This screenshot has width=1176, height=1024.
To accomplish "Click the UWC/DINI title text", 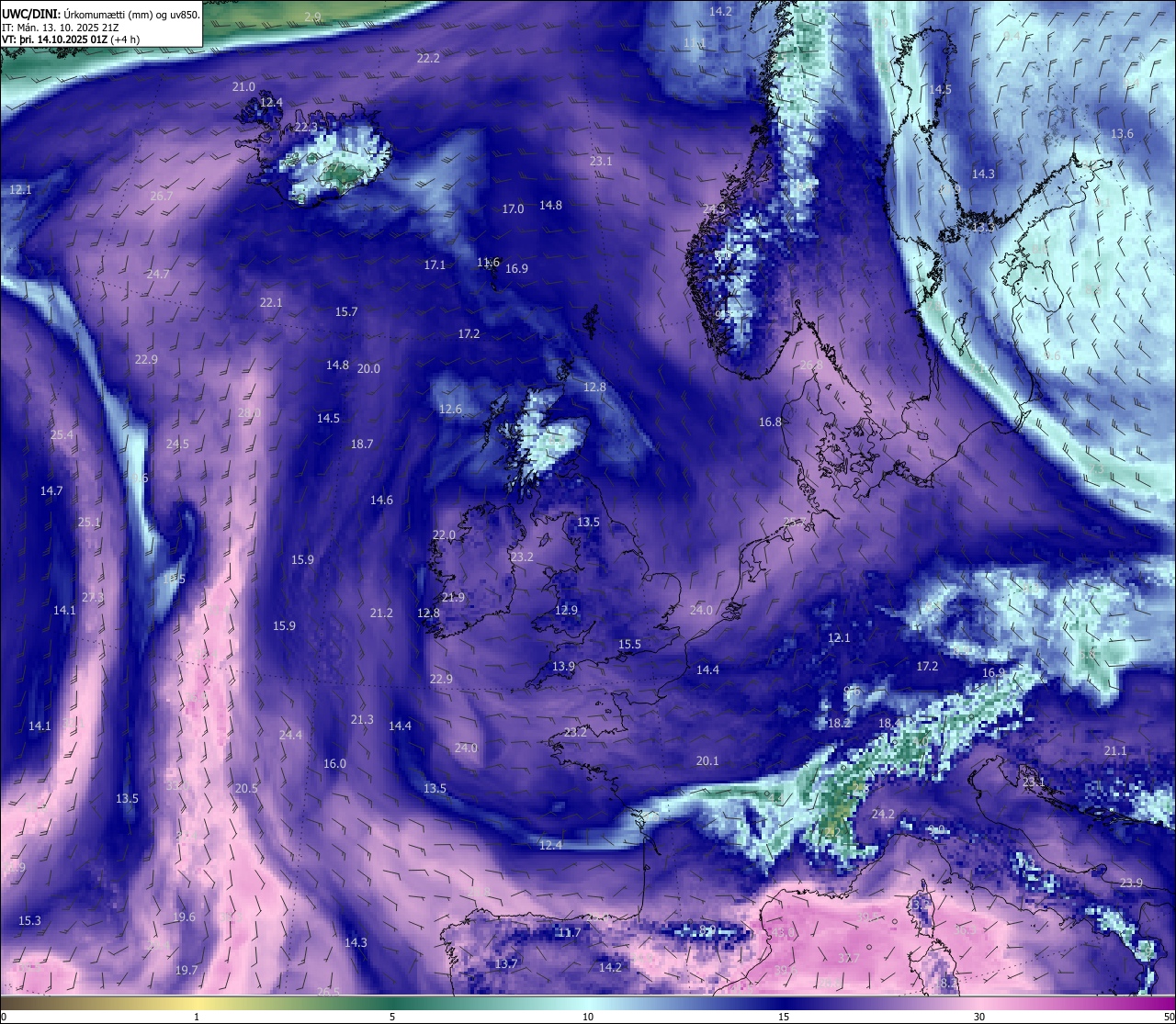I will [x=30, y=15].
